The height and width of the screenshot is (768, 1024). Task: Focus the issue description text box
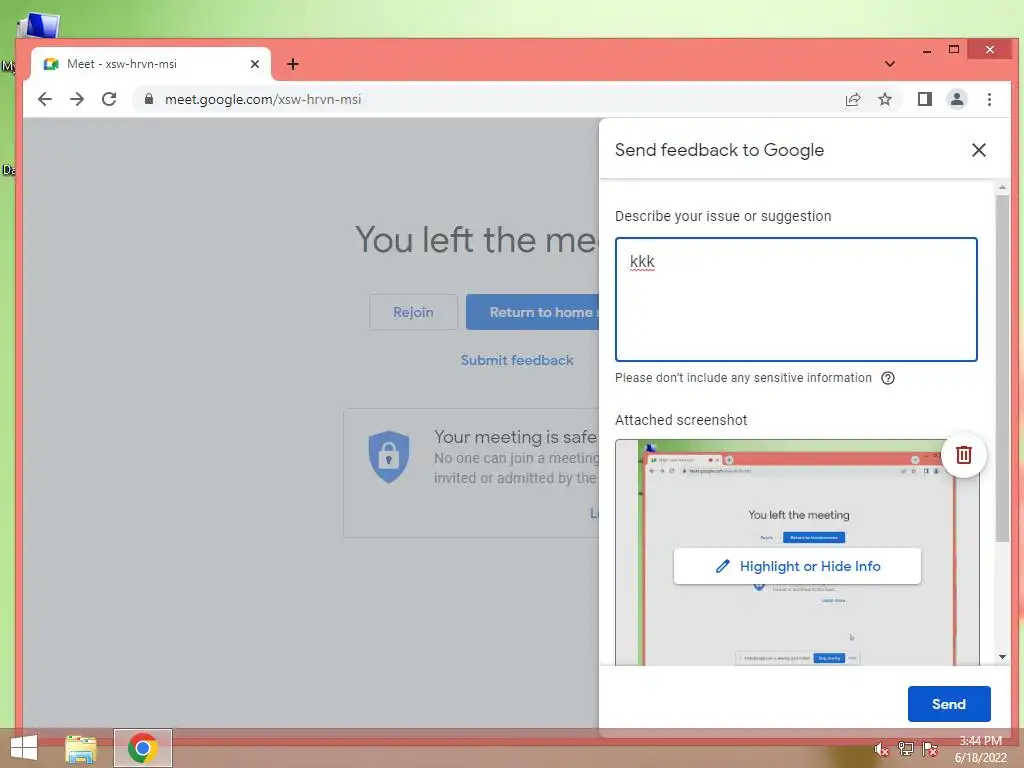pyautogui.click(x=796, y=299)
